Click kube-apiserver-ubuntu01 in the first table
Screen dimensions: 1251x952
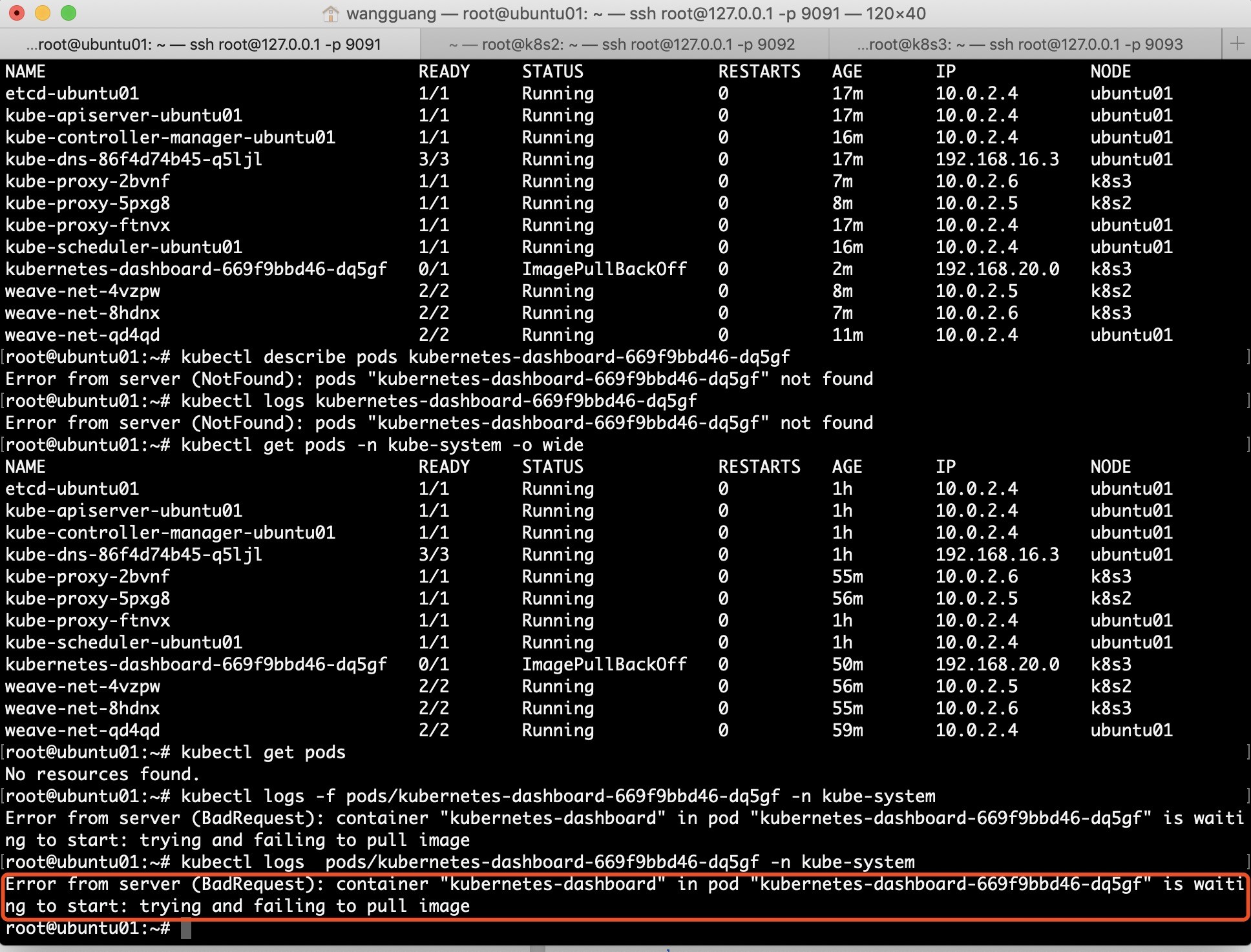[x=123, y=116]
